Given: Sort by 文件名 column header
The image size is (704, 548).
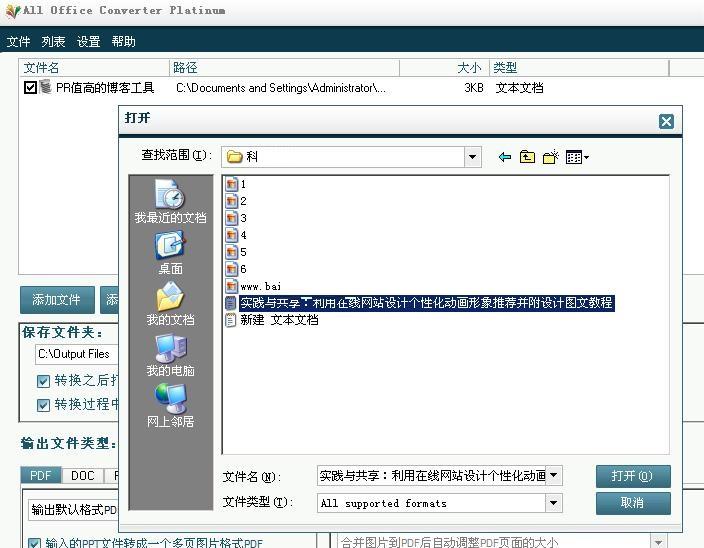Looking at the screenshot, I should click(94, 68).
